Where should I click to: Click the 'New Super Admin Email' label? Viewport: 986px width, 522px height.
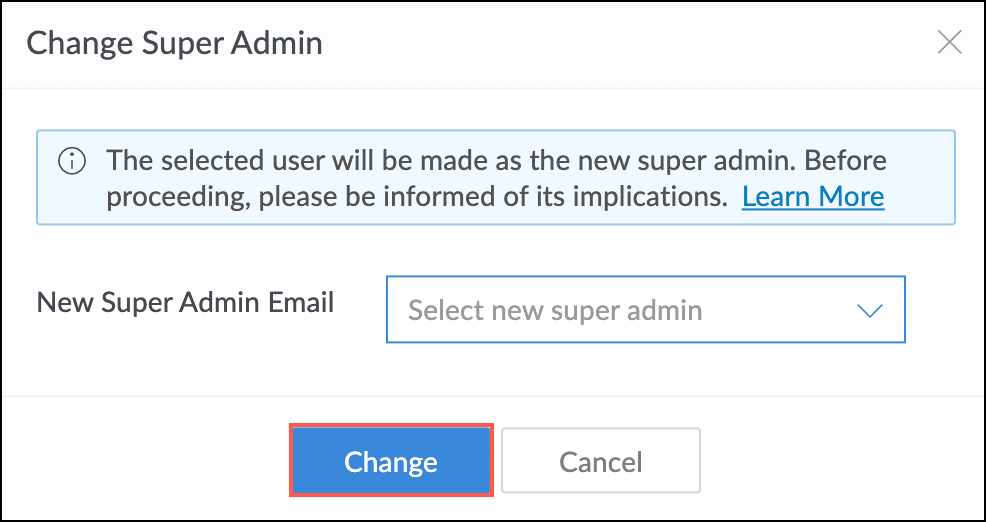186,302
